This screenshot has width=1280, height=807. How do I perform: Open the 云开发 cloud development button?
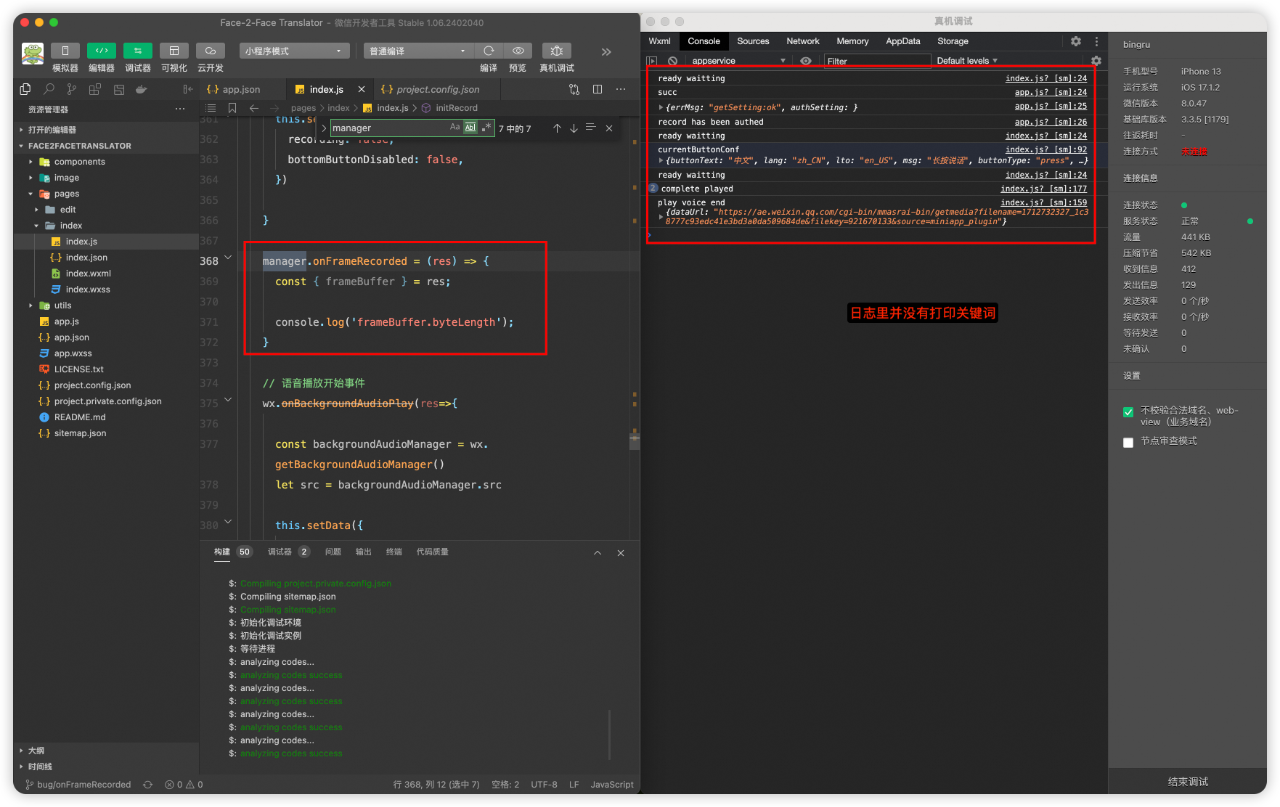(210, 51)
